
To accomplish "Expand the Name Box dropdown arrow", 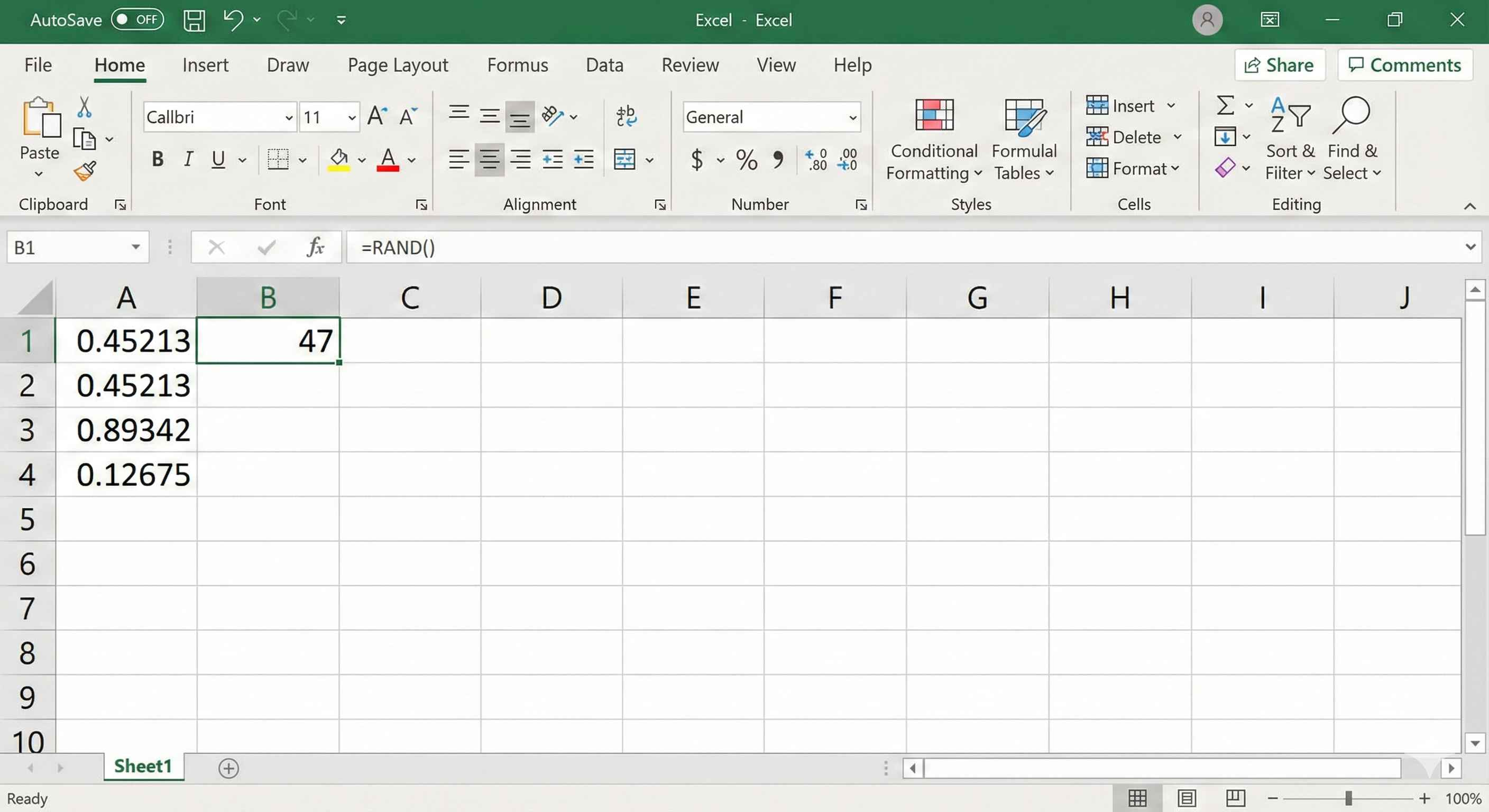I will point(136,247).
